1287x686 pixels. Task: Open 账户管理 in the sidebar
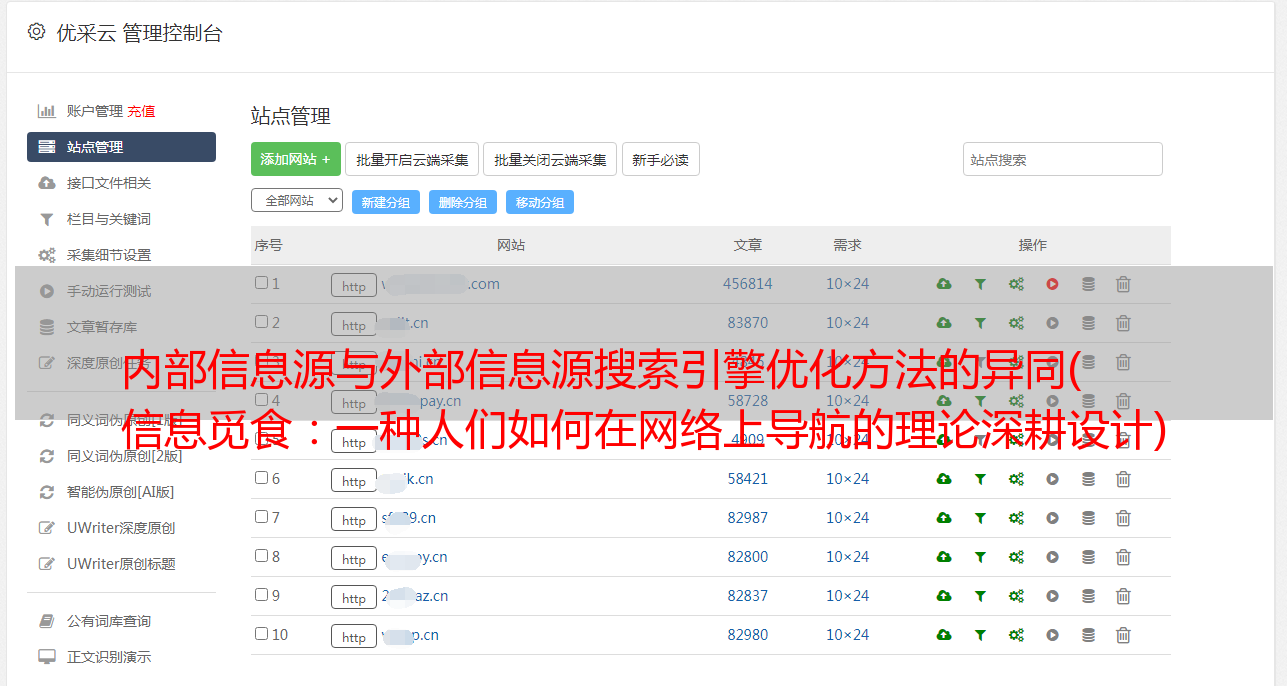[95, 111]
